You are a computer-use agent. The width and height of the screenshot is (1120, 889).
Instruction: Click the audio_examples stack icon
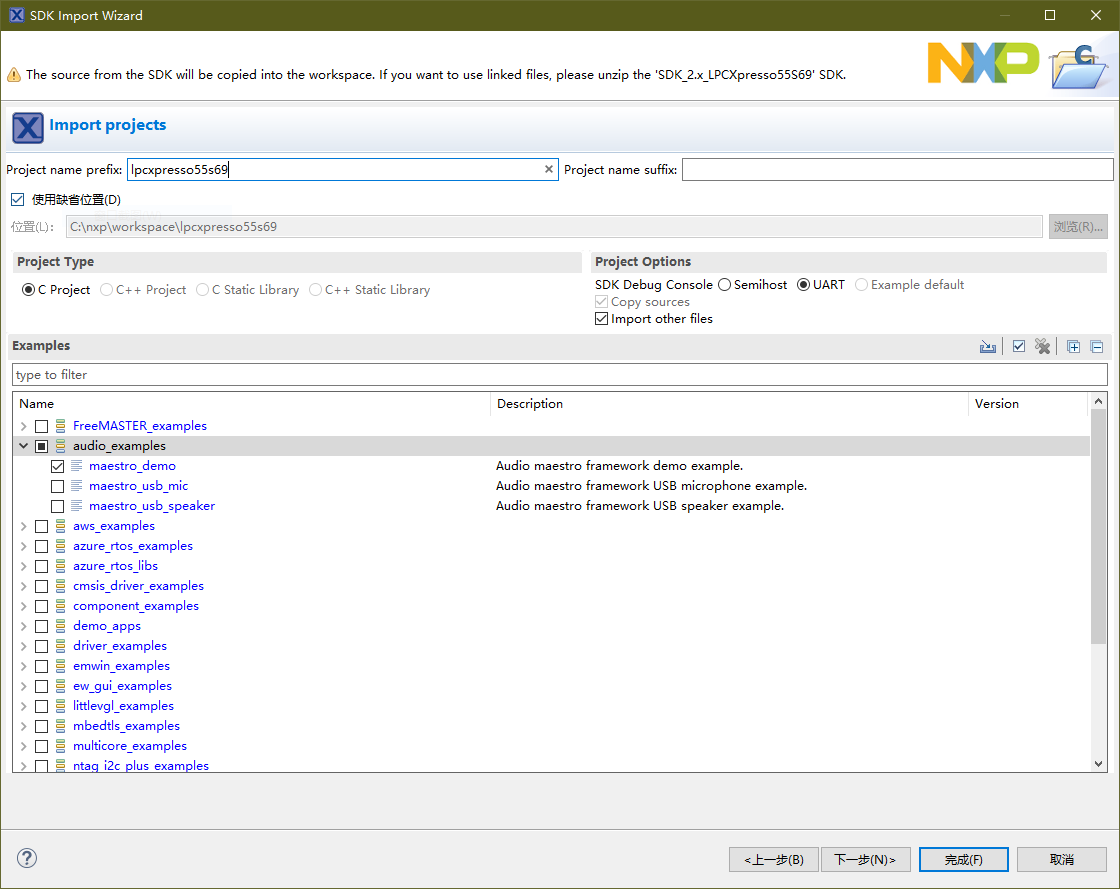(61, 446)
